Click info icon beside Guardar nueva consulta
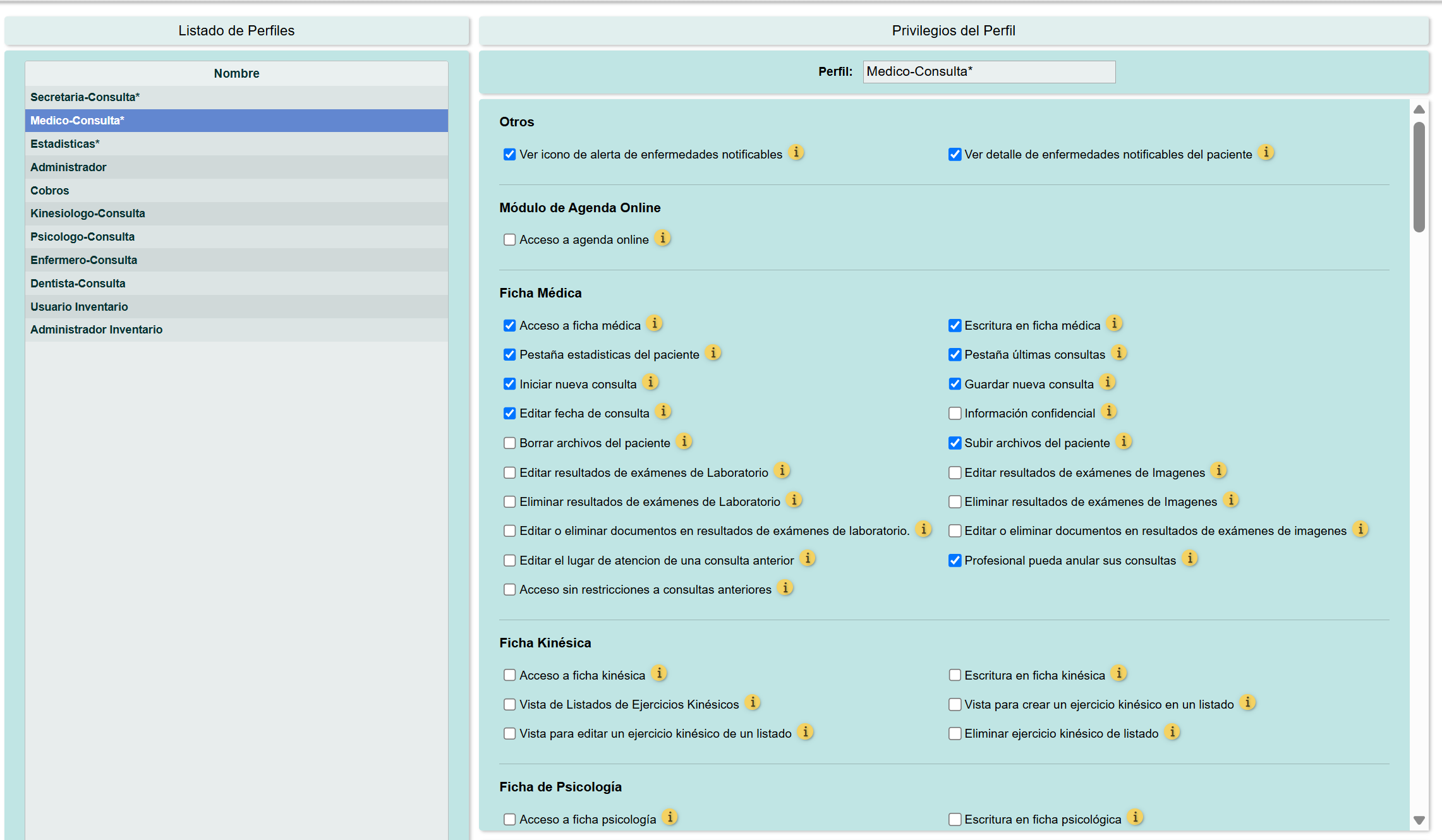The image size is (1442, 840). click(1107, 382)
